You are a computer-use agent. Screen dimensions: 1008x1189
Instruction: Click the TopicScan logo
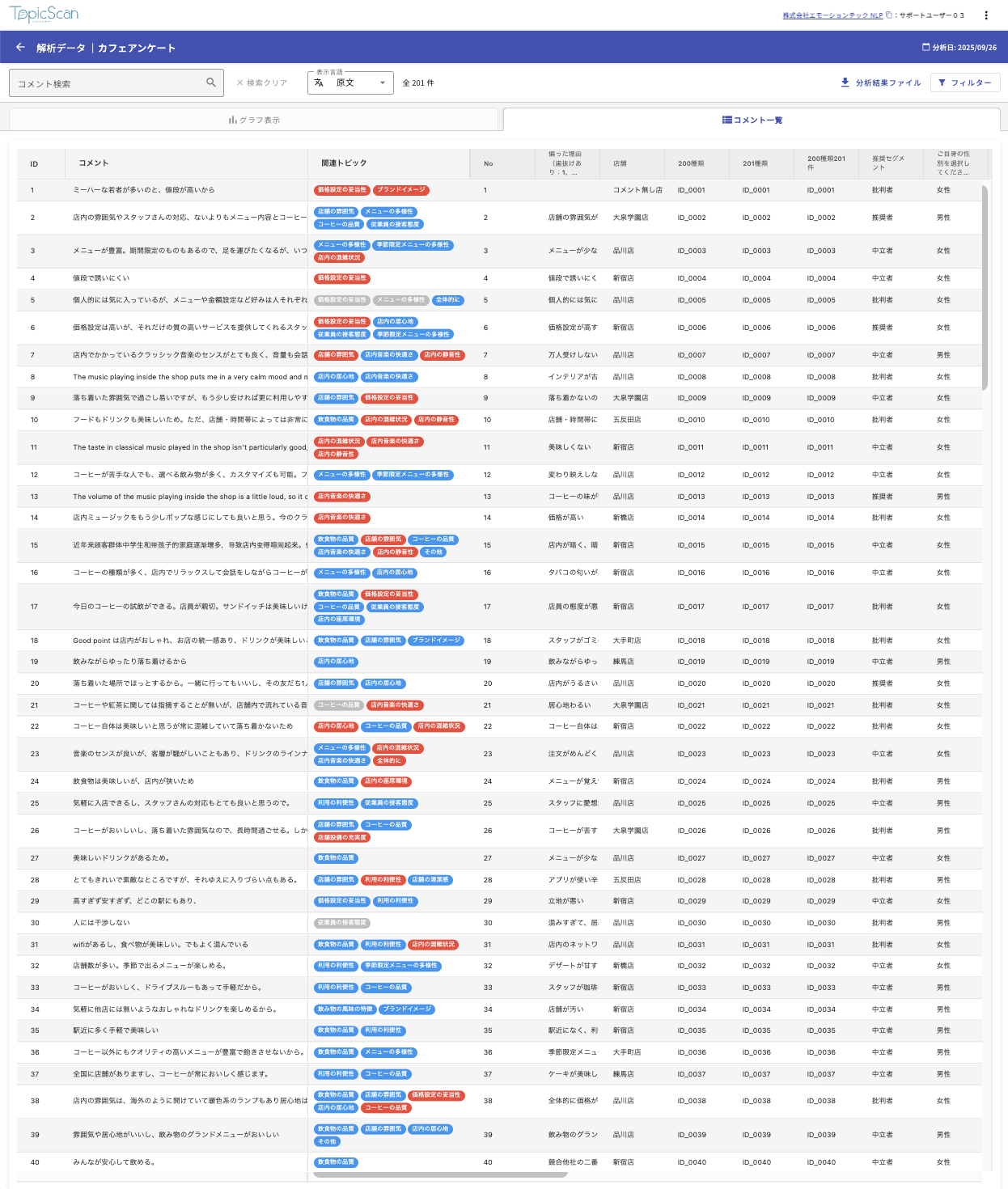click(44, 15)
